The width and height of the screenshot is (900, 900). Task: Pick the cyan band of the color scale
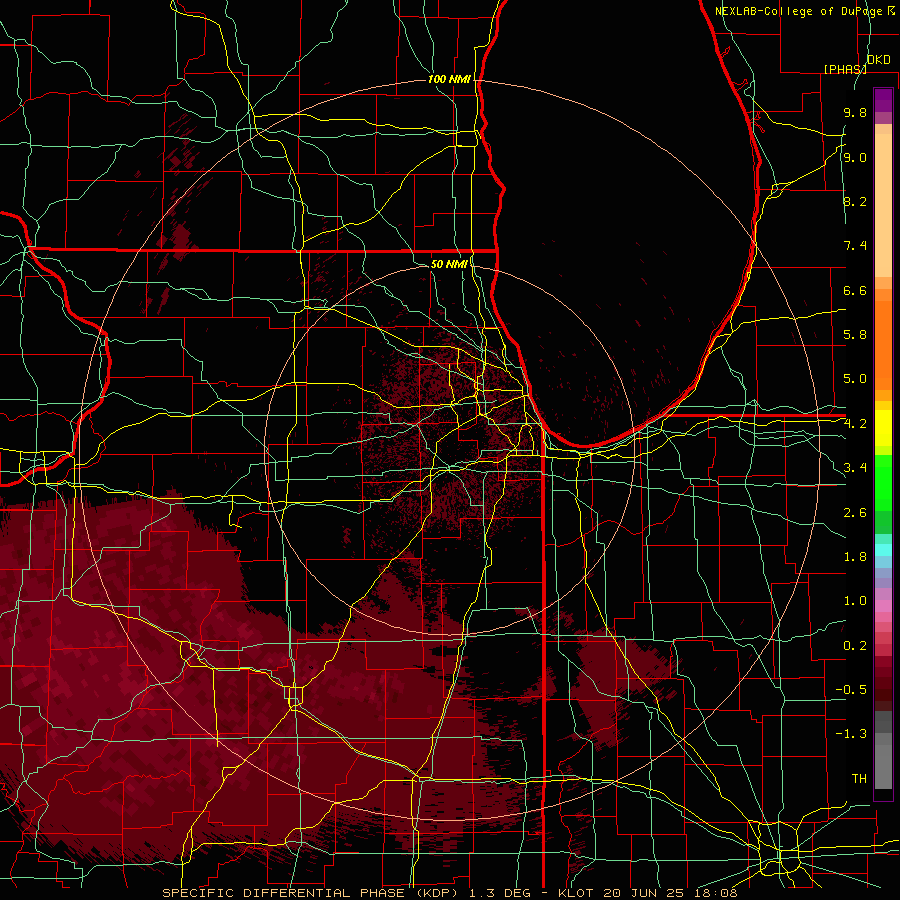[x=883, y=550]
